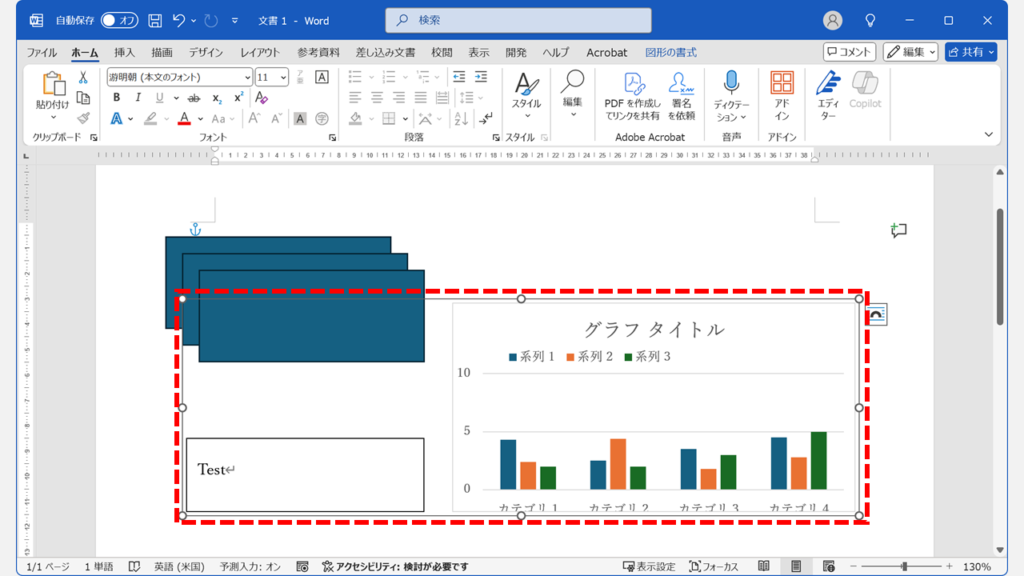The image size is (1024, 576).
Task: Open the Text Effects icon
Action: coord(116,119)
